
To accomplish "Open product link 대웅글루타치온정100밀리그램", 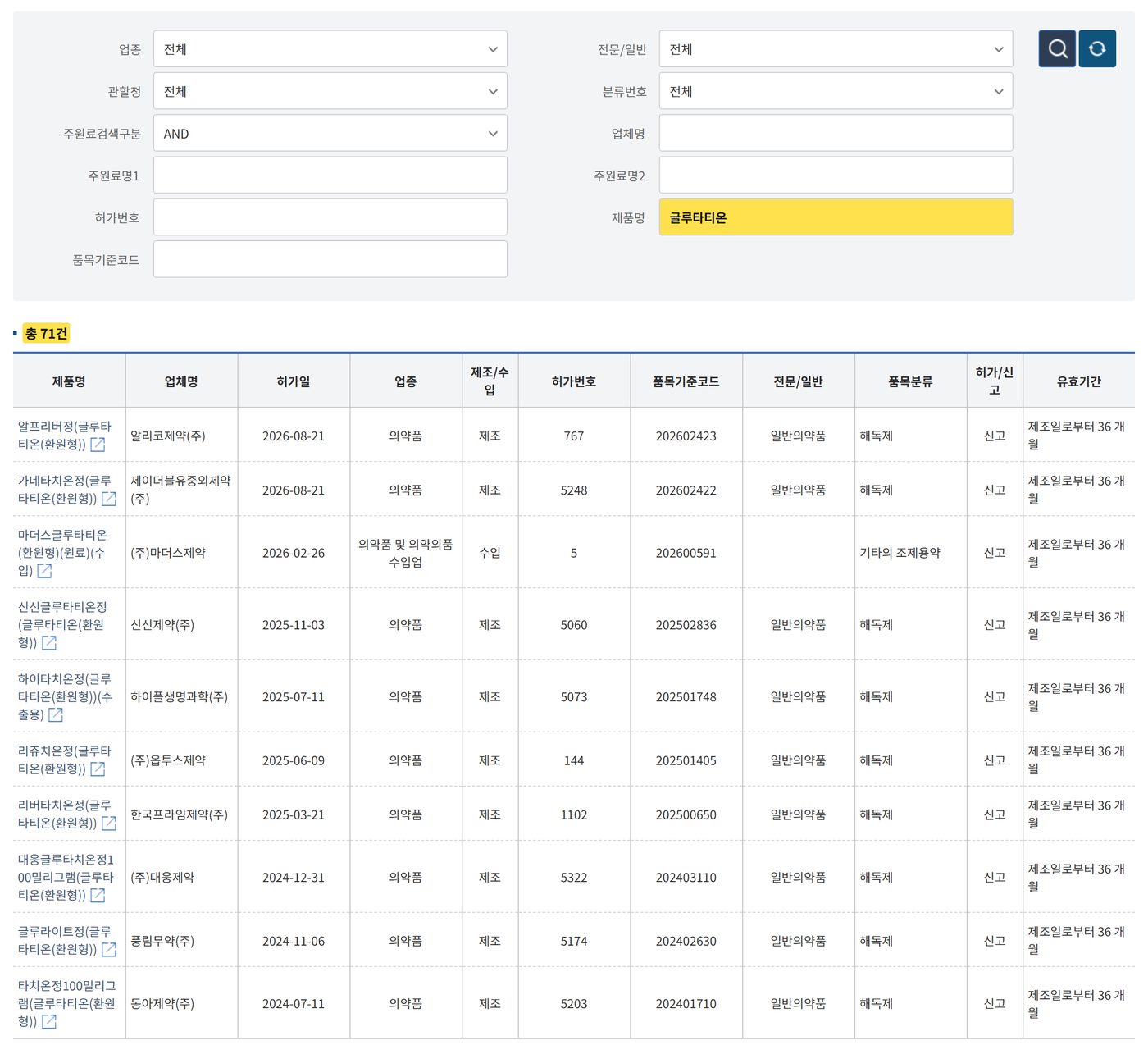I will 66,878.
